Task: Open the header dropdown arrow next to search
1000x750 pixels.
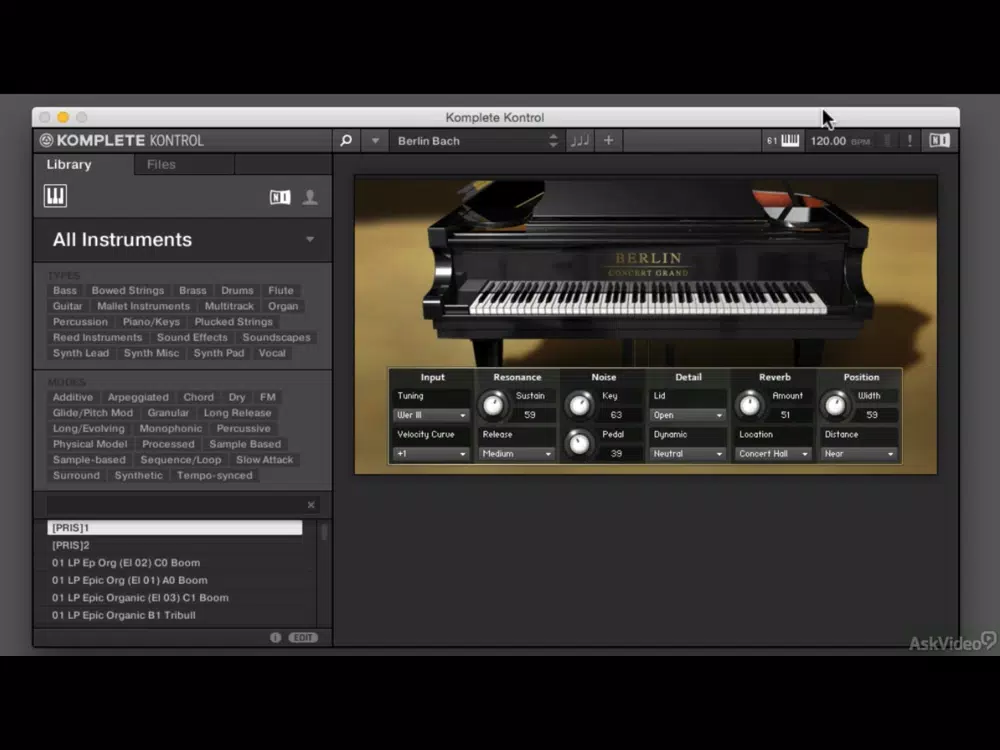Action: coord(375,140)
